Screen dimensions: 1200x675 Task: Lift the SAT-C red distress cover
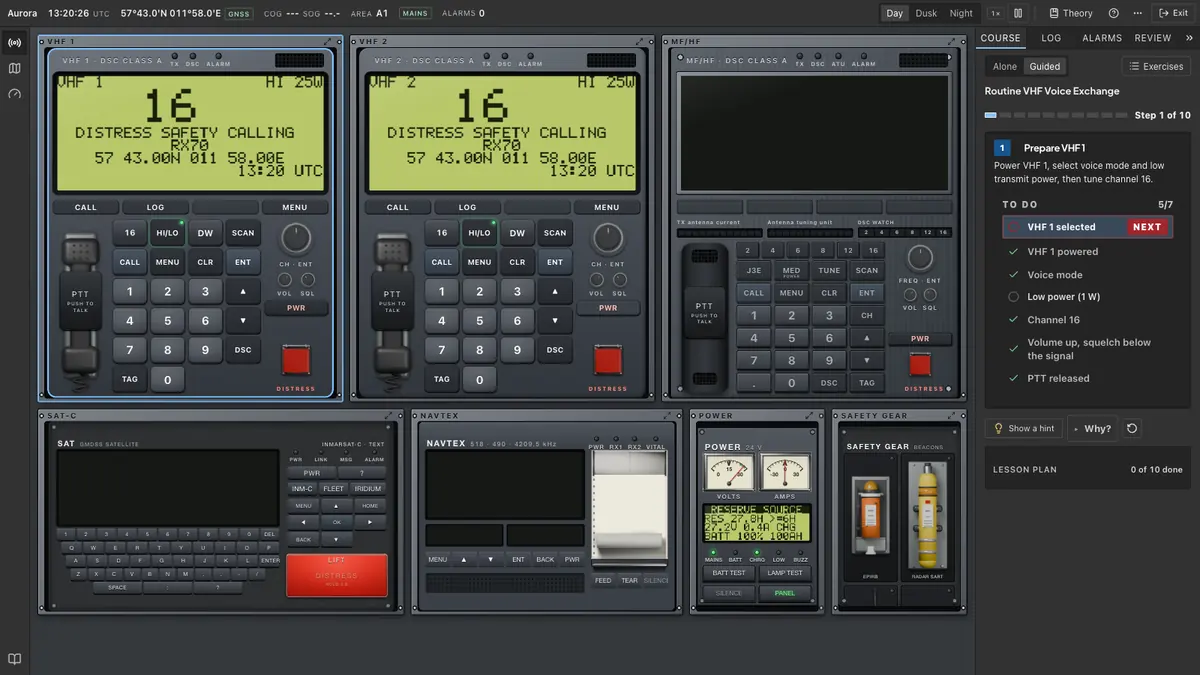tap(336, 575)
